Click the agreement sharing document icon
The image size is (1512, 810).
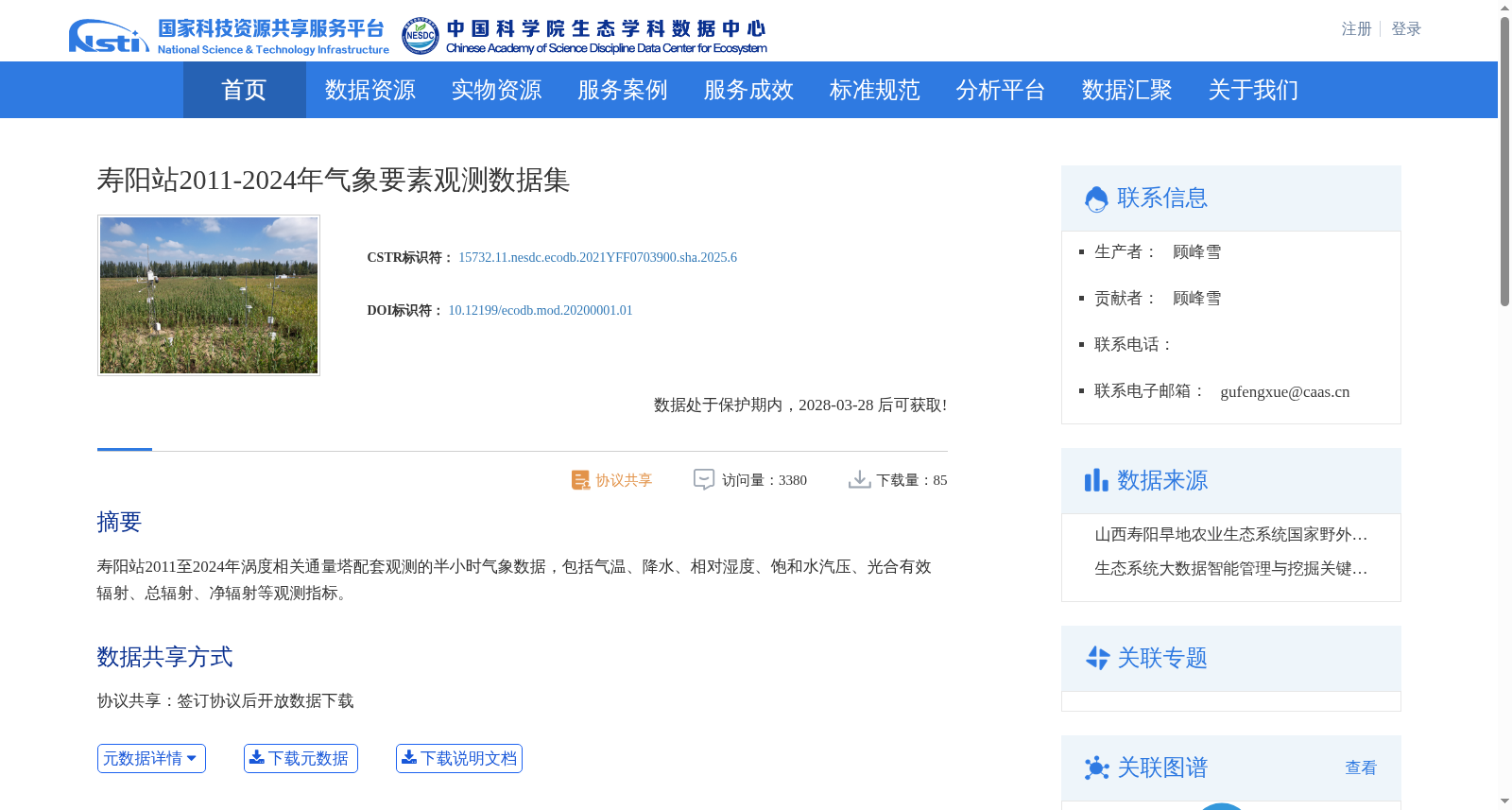click(x=580, y=480)
